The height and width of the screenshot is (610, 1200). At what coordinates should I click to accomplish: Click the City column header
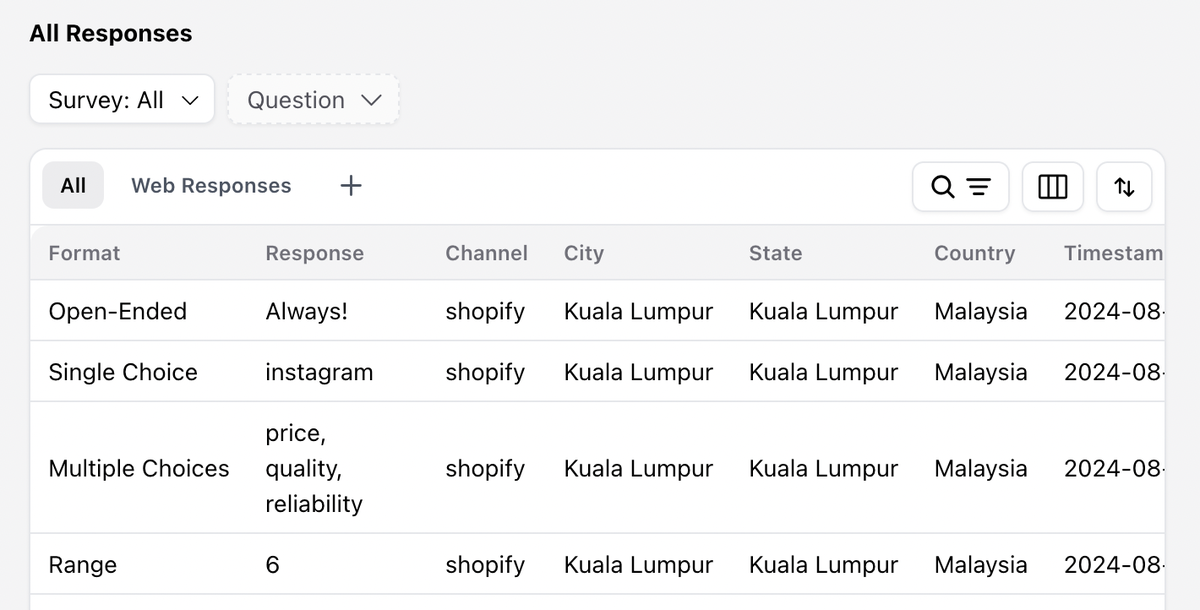click(x=584, y=253)
